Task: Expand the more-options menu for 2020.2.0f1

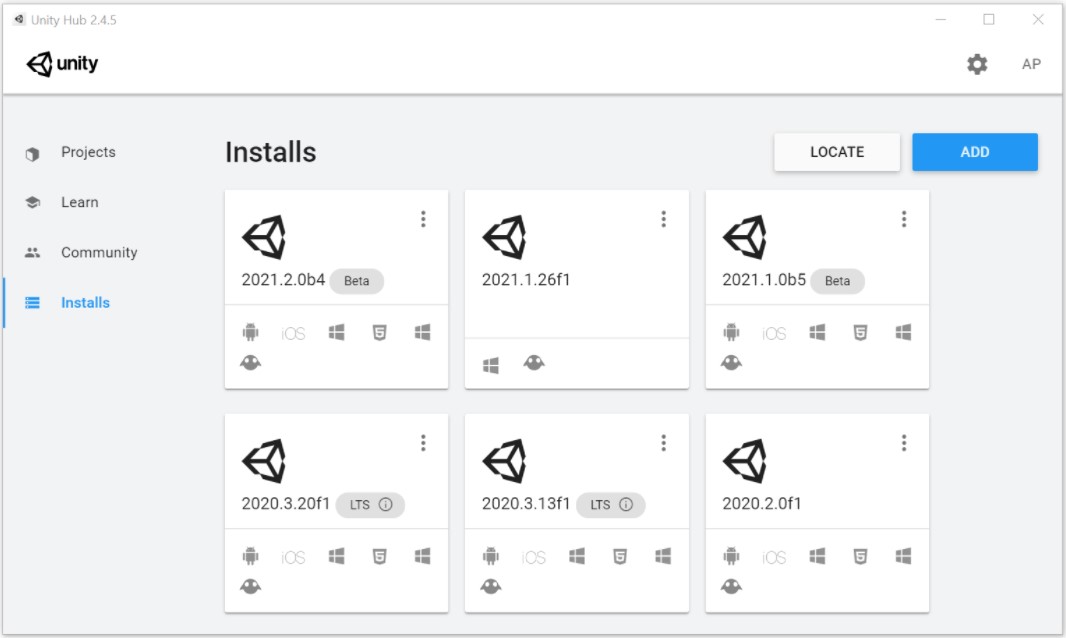Action: pyautogui.click(x=904, y=442)
